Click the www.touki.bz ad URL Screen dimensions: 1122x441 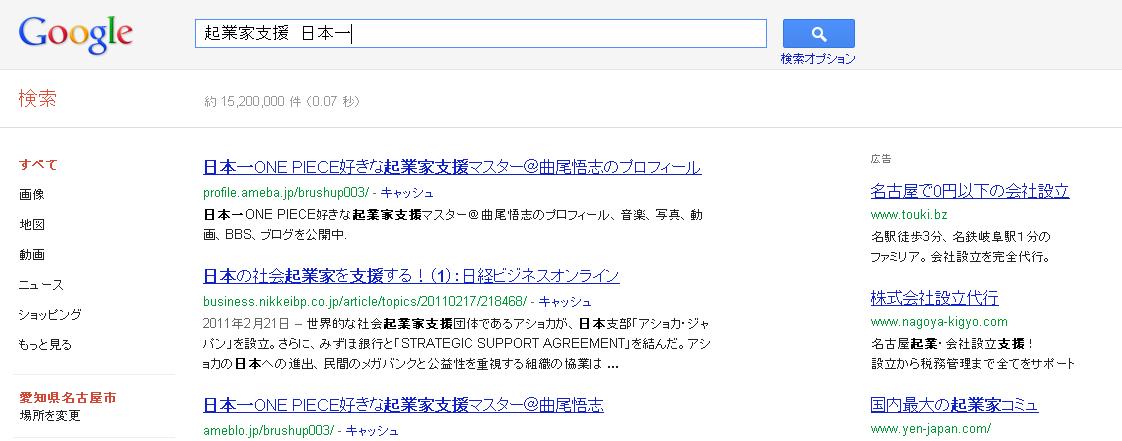(x=909, y=214)
